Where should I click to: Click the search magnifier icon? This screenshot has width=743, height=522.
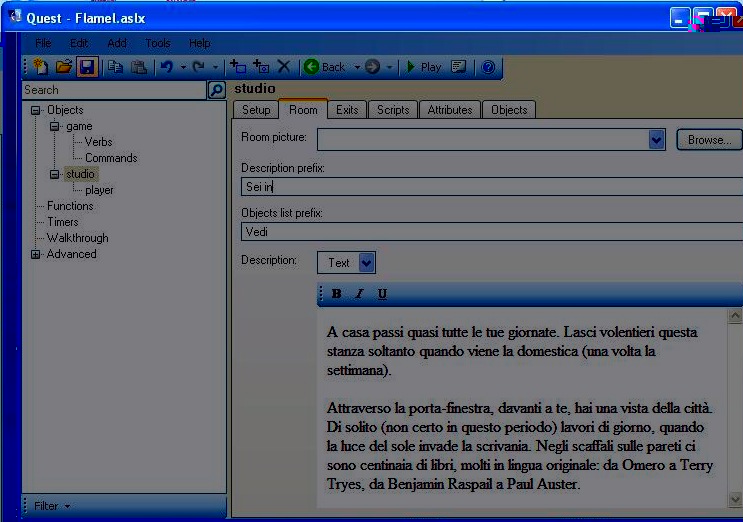tap(216, 90)
